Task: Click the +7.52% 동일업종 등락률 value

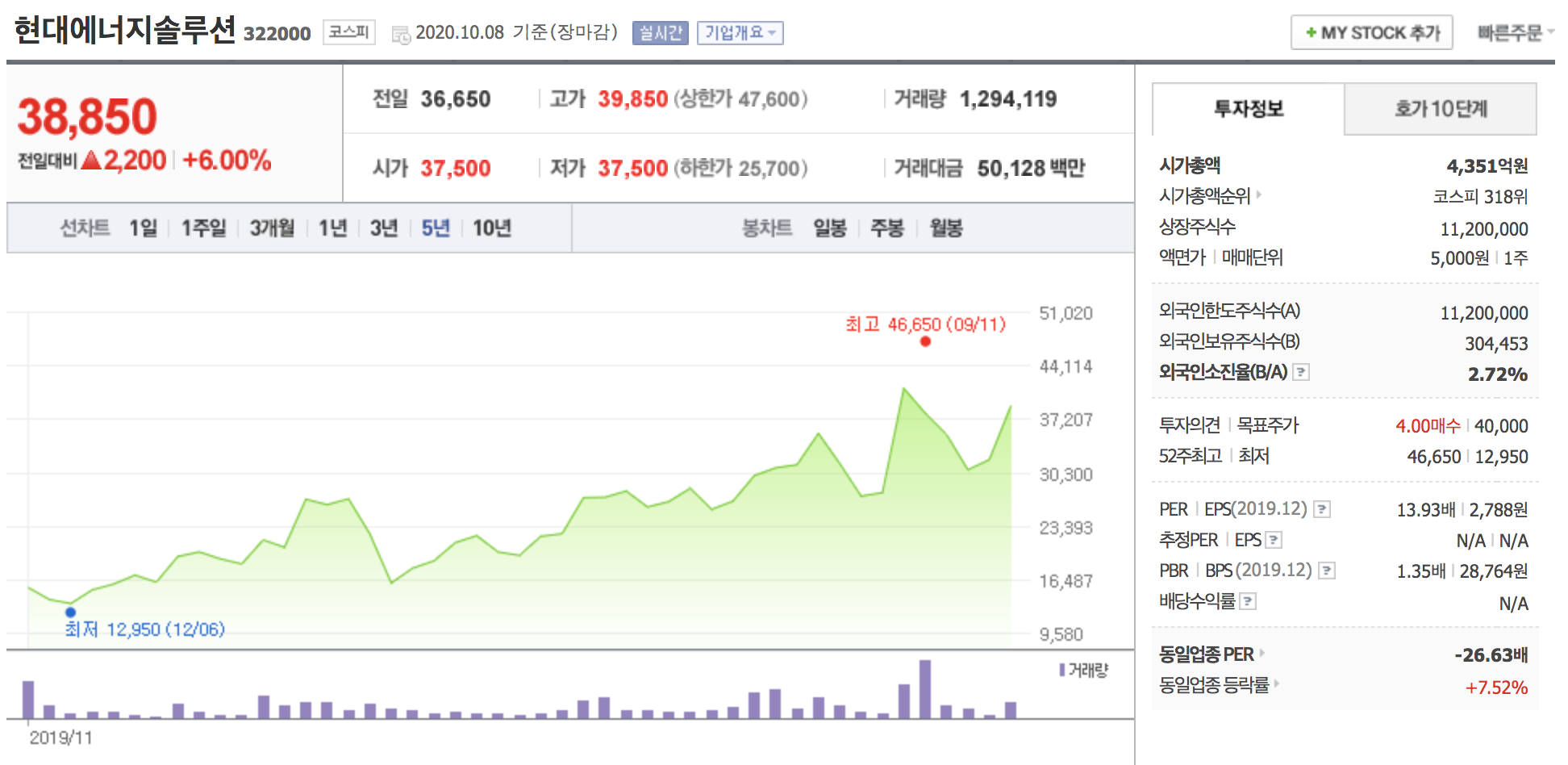Action: point(1497,688)
